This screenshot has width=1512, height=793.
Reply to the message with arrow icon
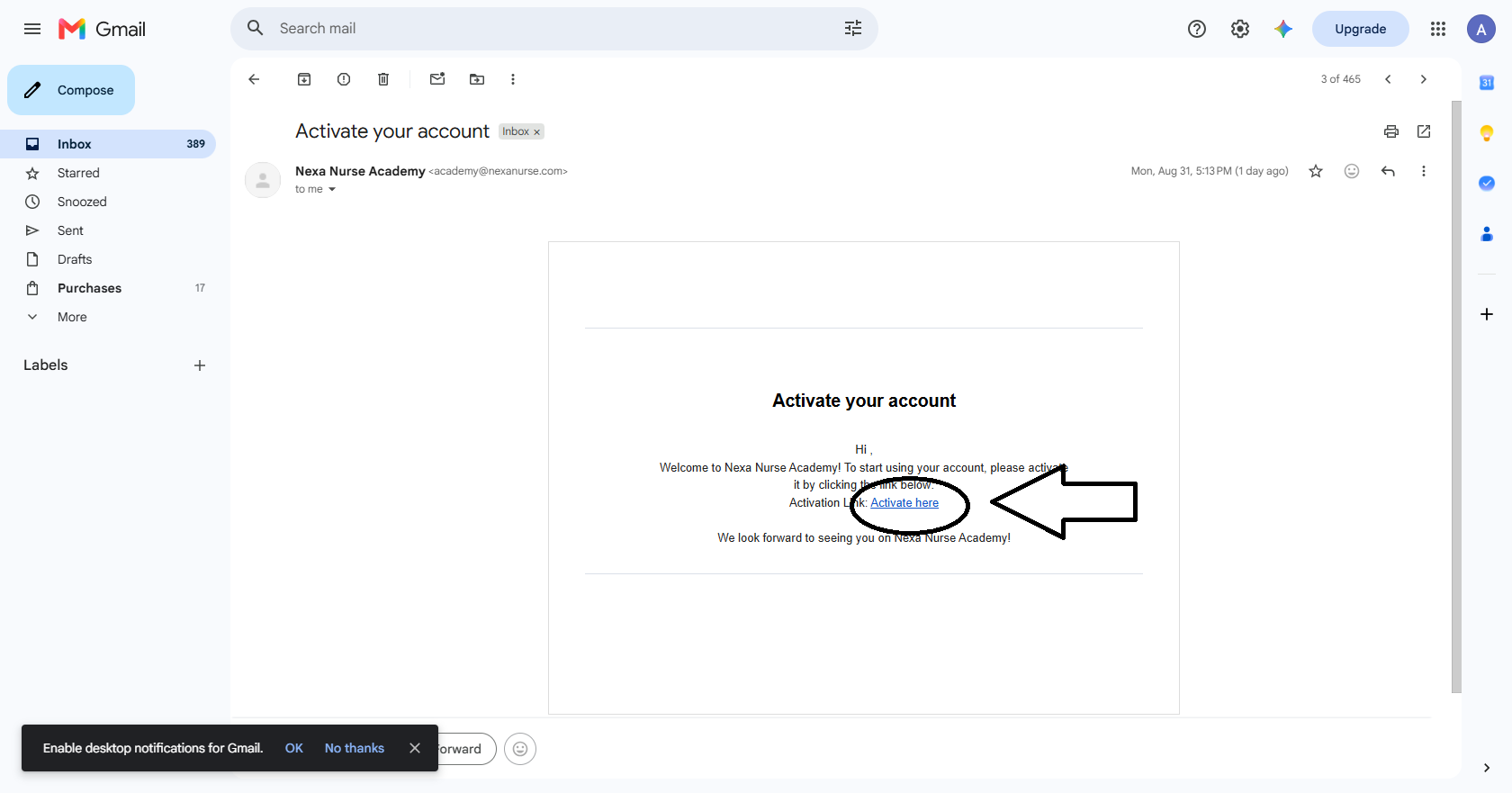[x=1388, y=171]
